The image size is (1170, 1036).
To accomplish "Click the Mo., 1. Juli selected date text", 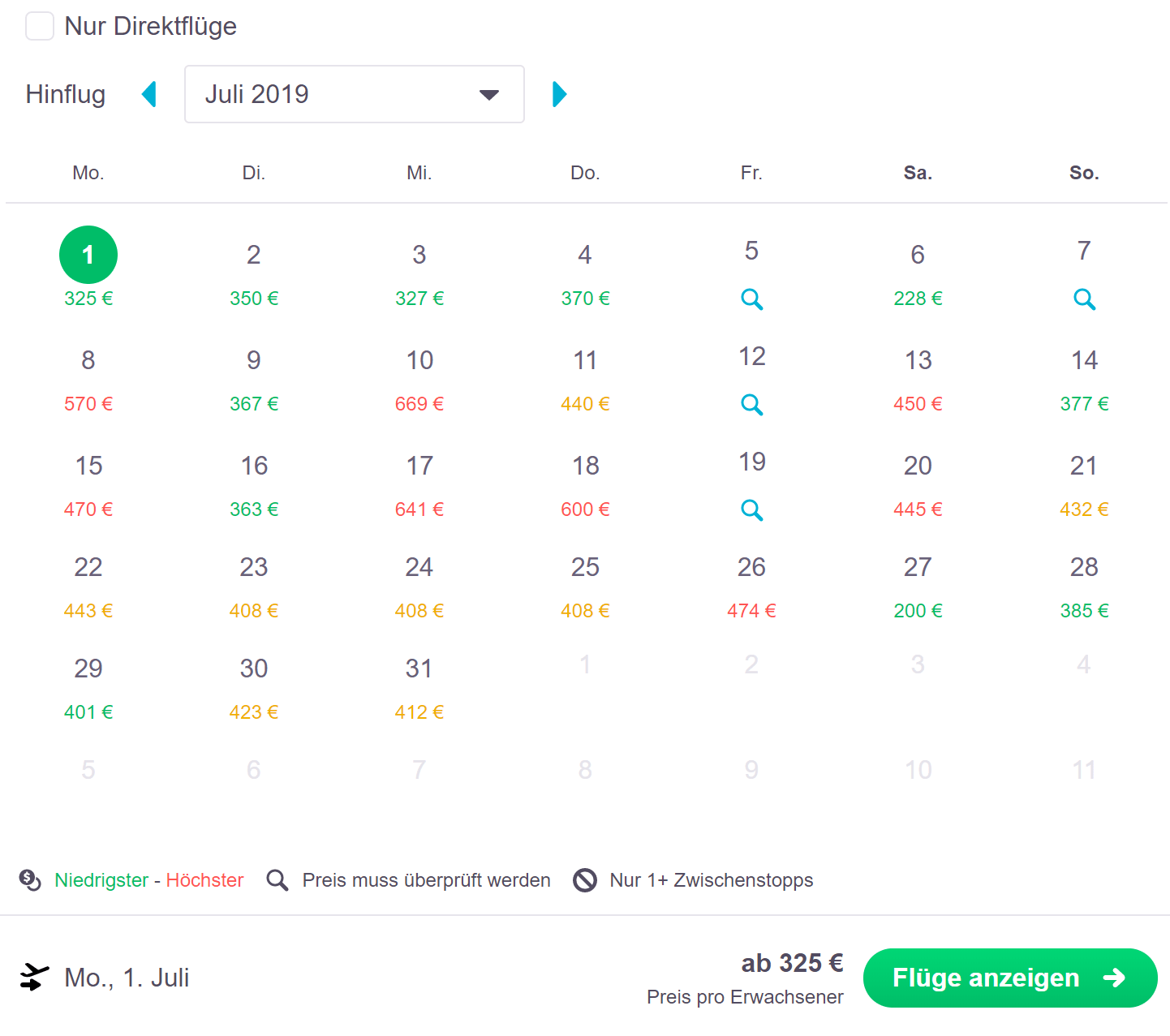I will pos(127,978).
